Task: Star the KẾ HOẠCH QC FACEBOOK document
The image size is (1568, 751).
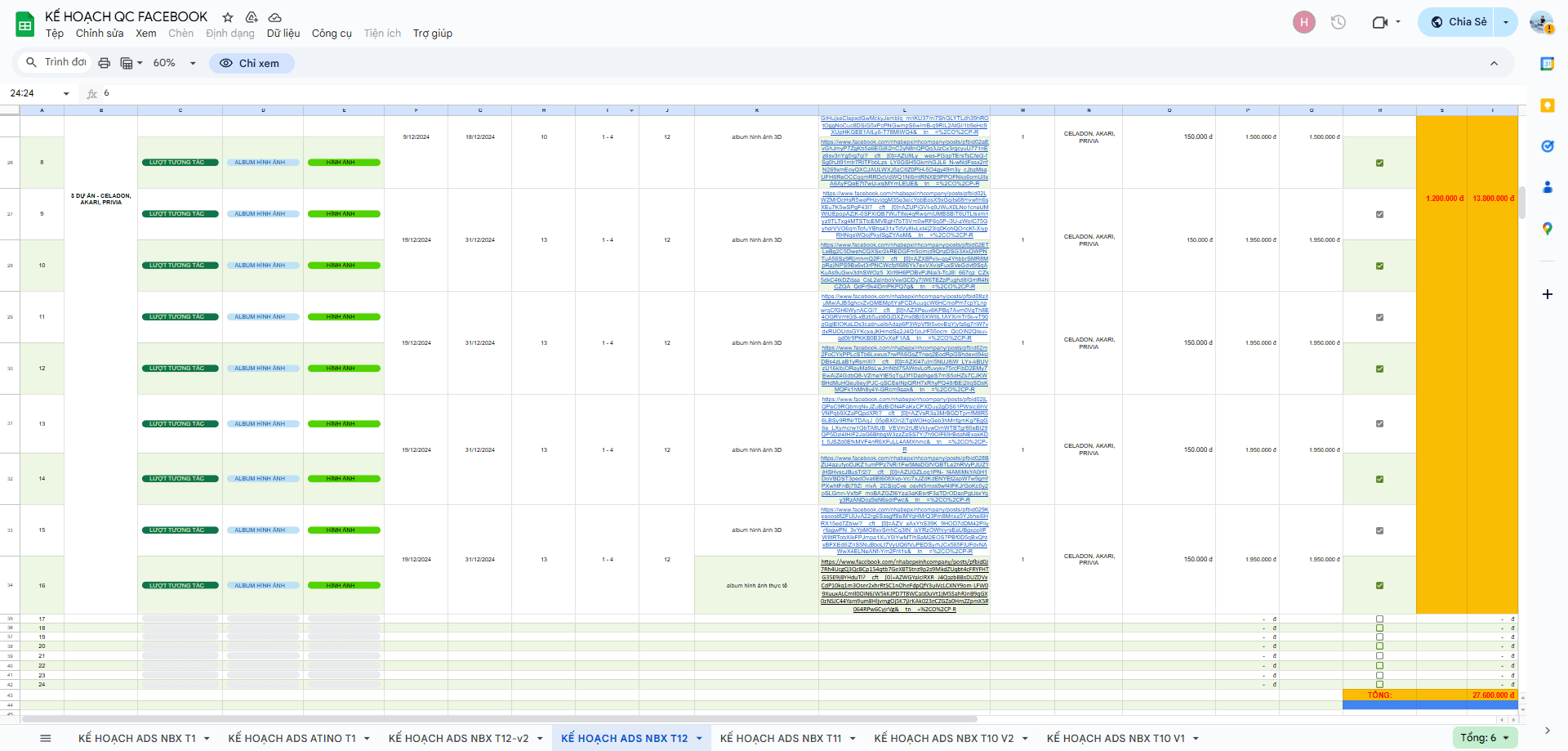Action: coord(228,17)
